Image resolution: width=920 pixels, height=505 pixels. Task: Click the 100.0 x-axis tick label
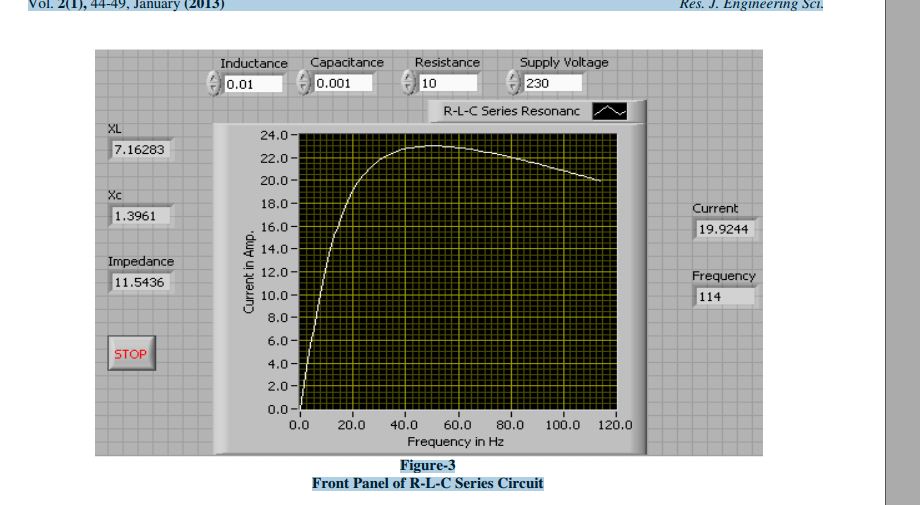563,425
